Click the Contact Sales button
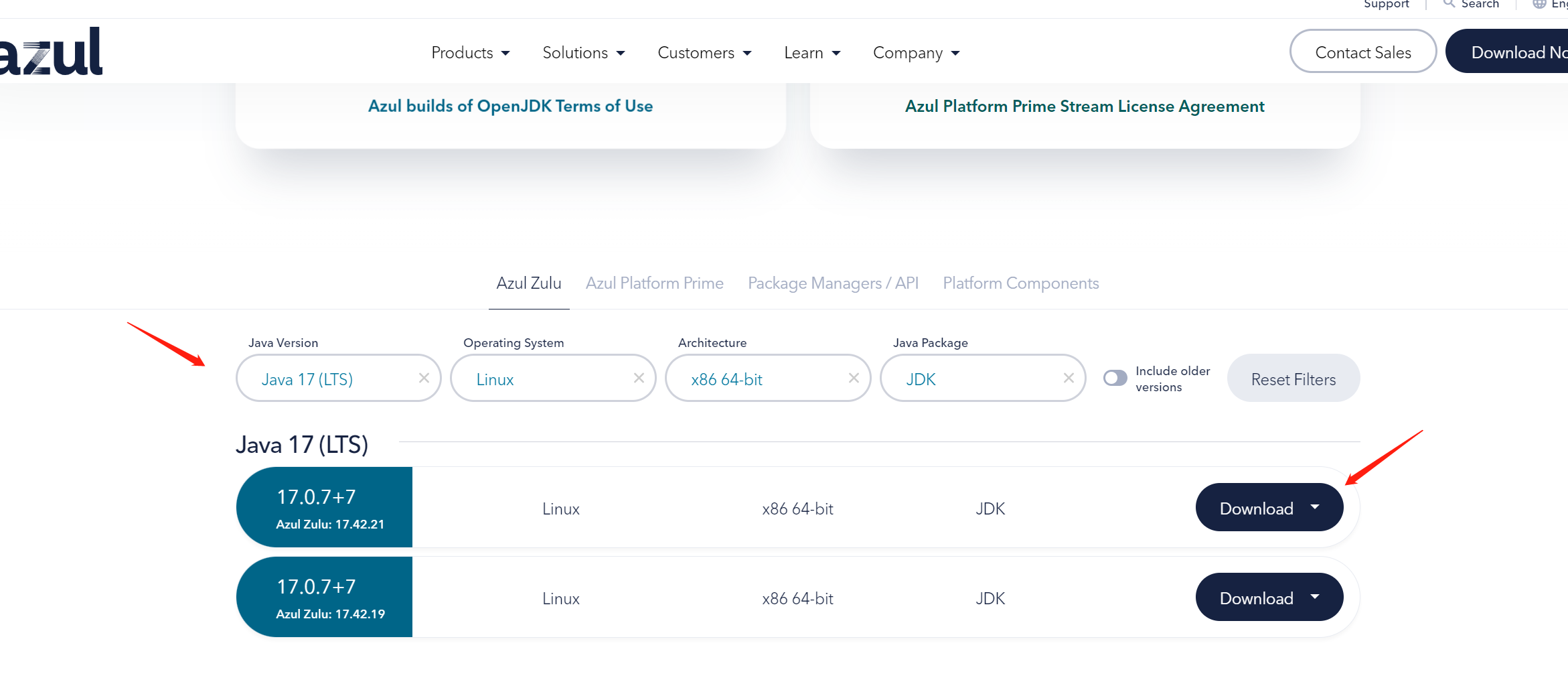 click(1362, 52)
